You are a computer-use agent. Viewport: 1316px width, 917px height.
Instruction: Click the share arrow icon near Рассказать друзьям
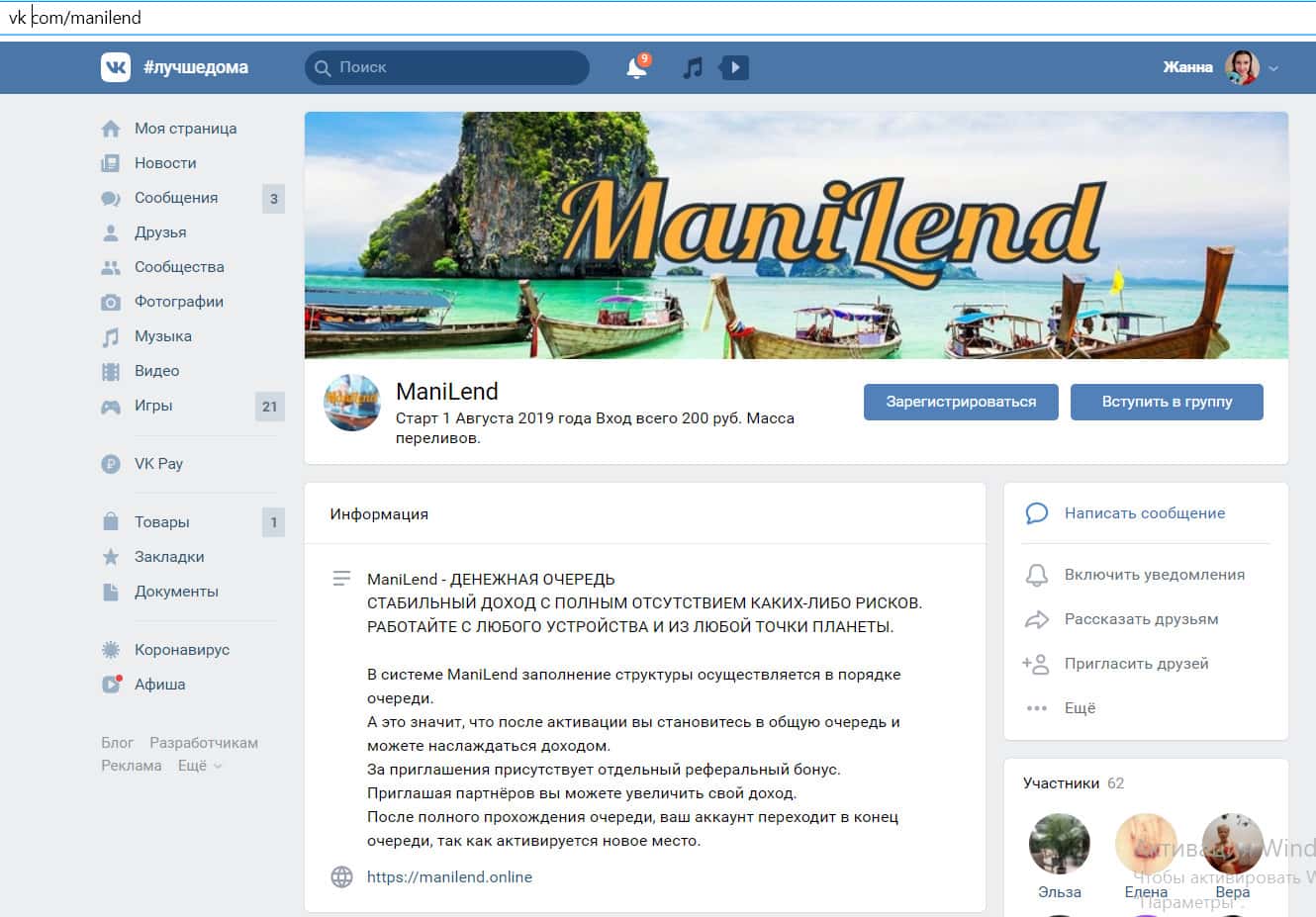pyautogui.click(x=1036, y=619)
